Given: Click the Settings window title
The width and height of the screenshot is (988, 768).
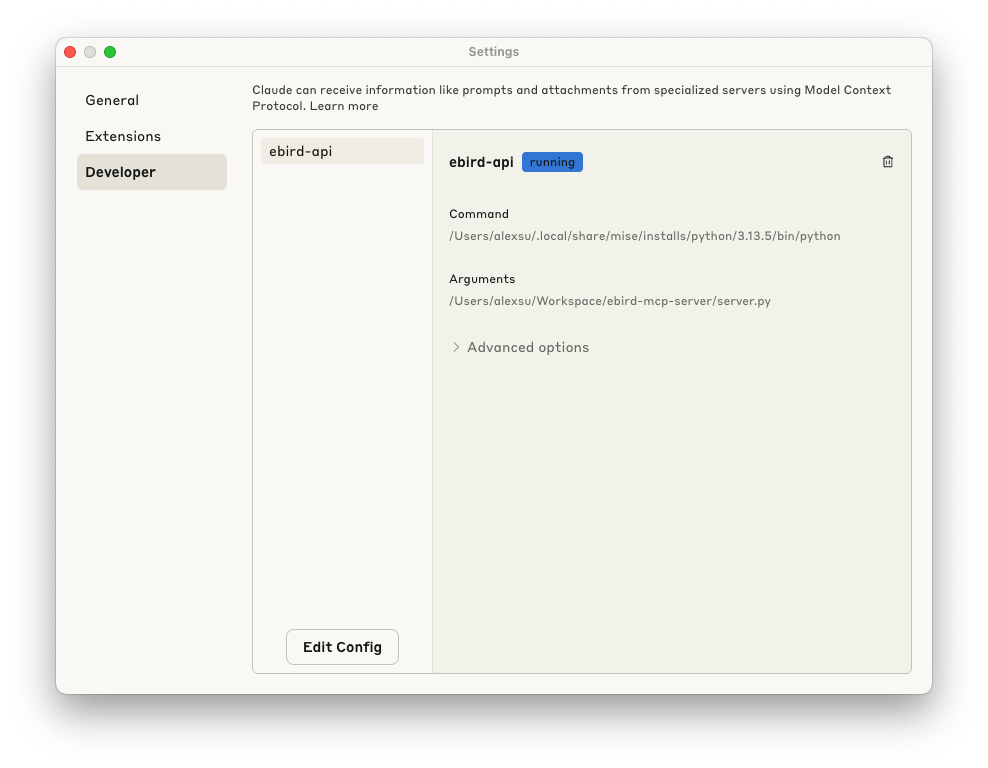Looking at the screenshot, I should [x=493, y=51].
